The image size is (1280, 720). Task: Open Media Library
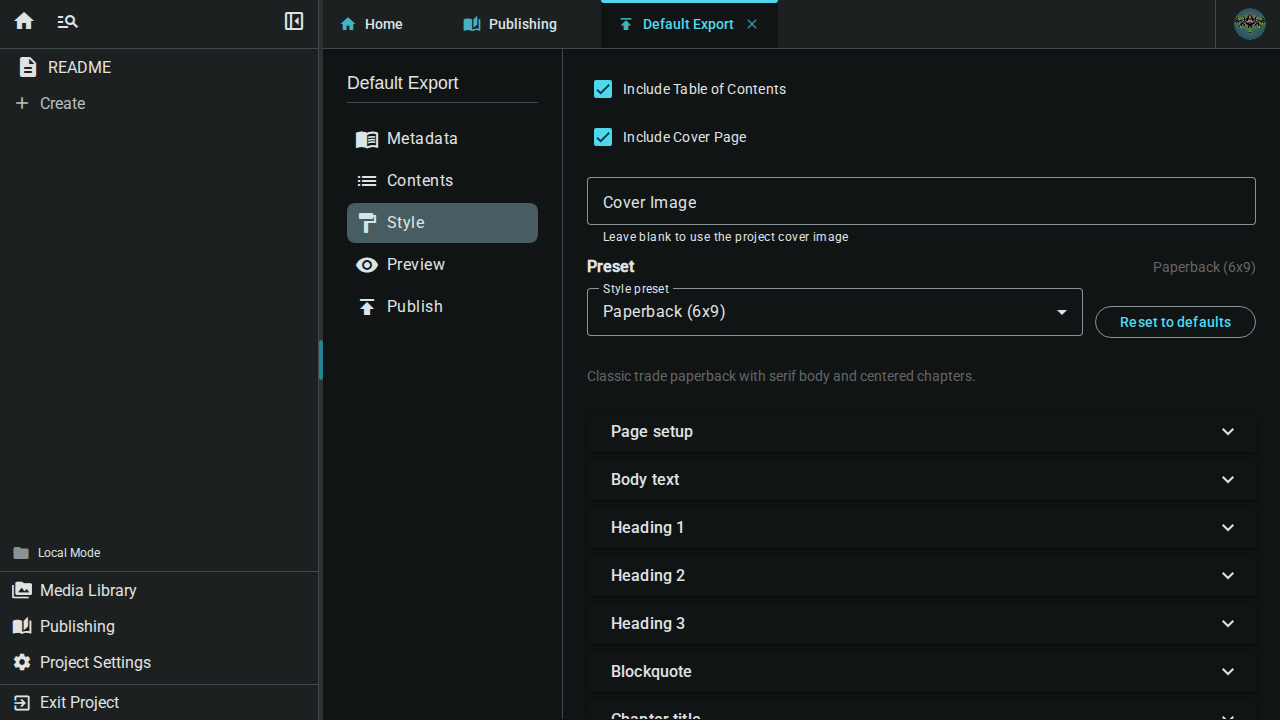click(159, 590)
